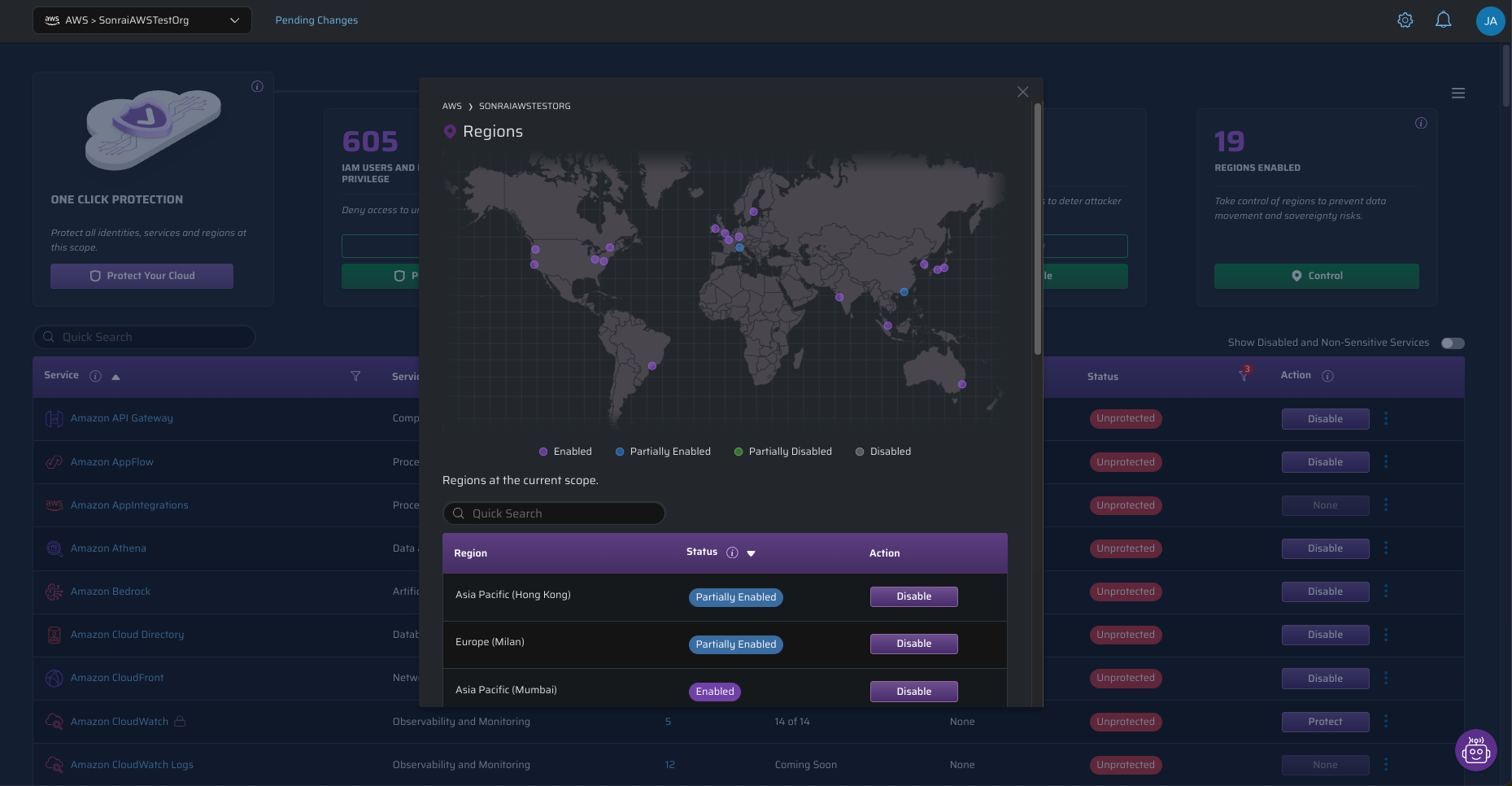Open the notifications bell

pos(1443,20)
